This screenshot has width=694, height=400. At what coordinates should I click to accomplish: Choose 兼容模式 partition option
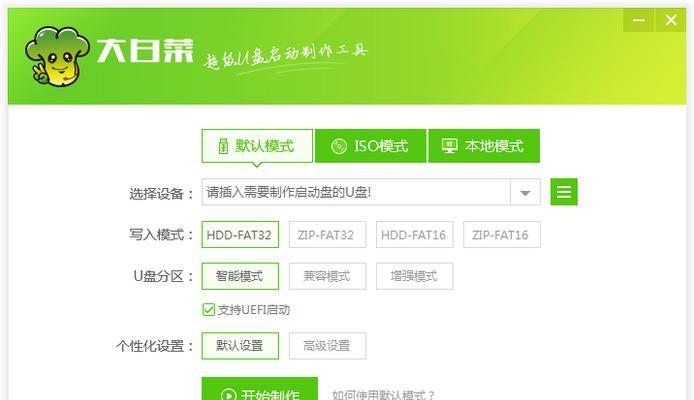click(327, 276)
